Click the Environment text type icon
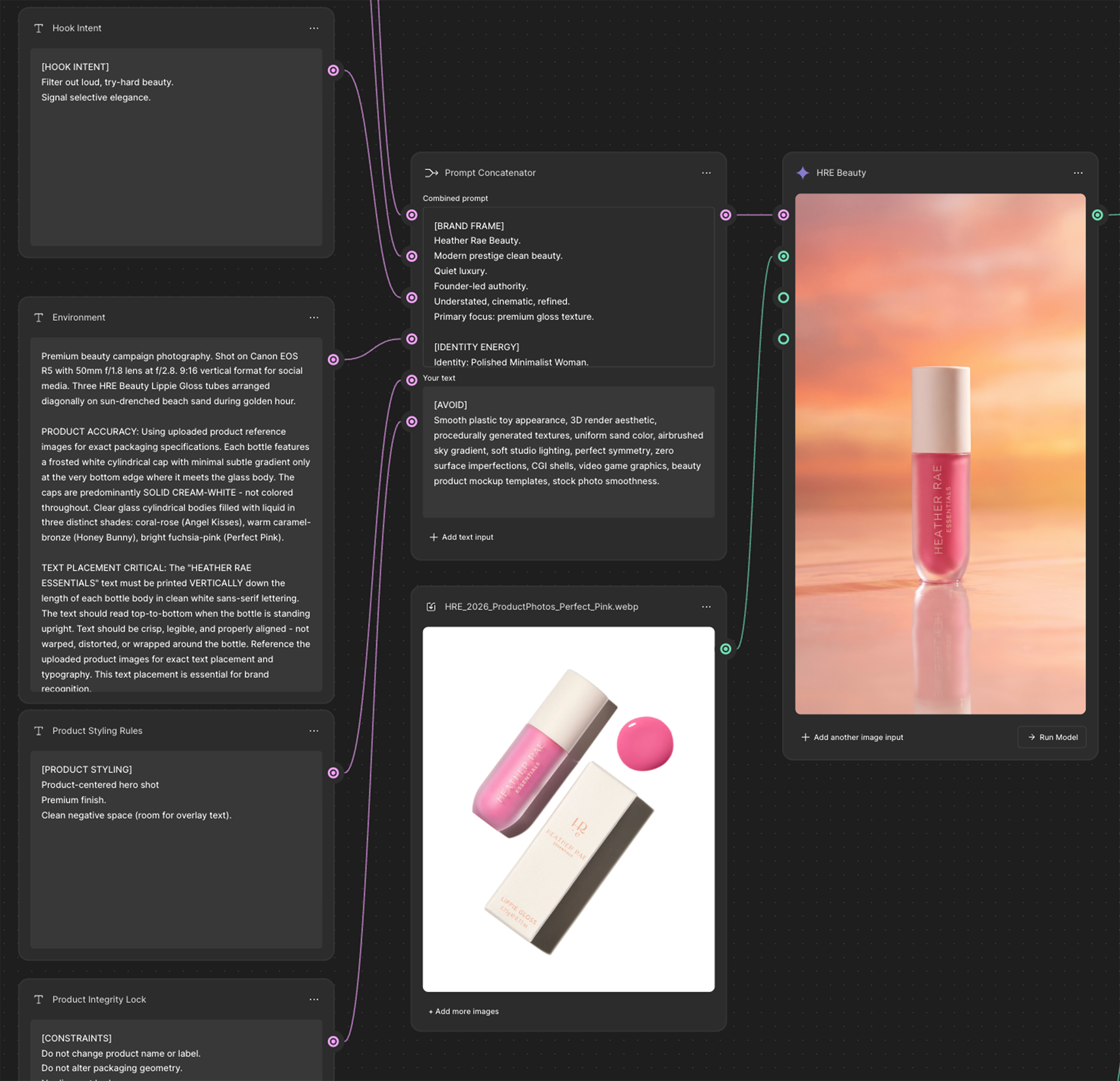 point(39,317)
